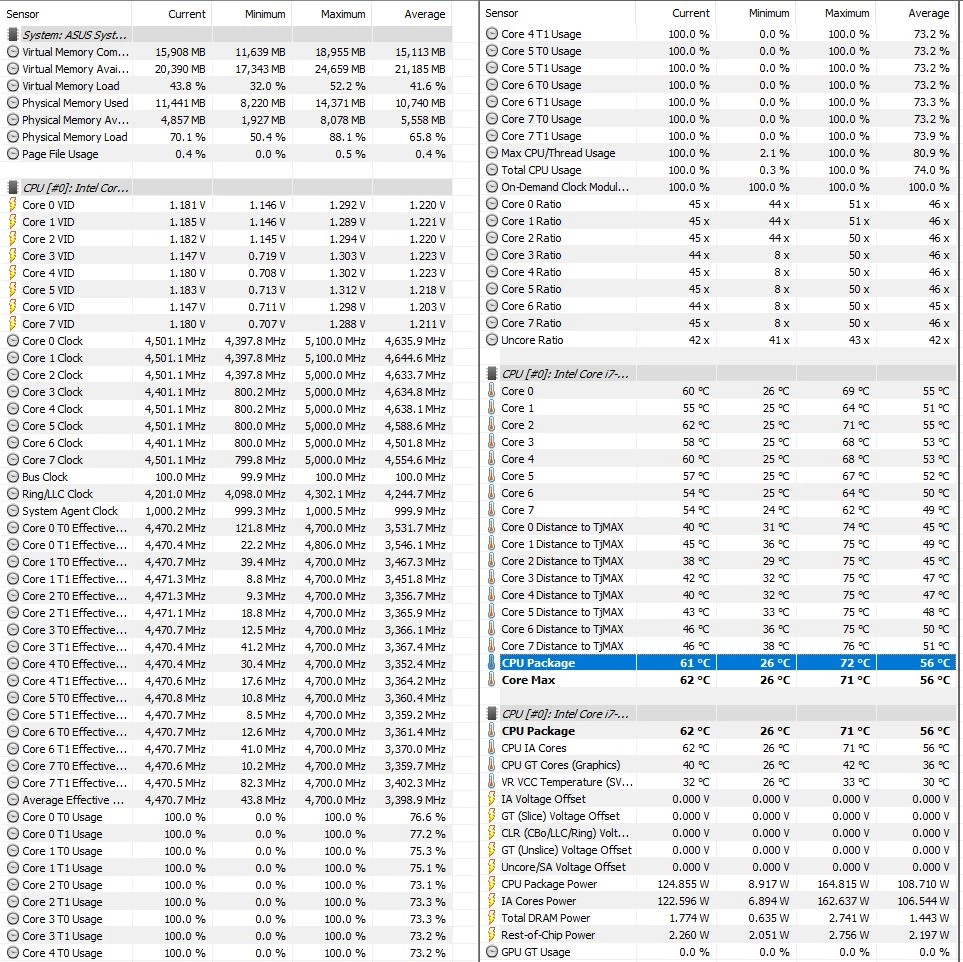963x962 pixels.
Task: Click the 4,806.0 MHz maximum value
Action: point(335,545)
